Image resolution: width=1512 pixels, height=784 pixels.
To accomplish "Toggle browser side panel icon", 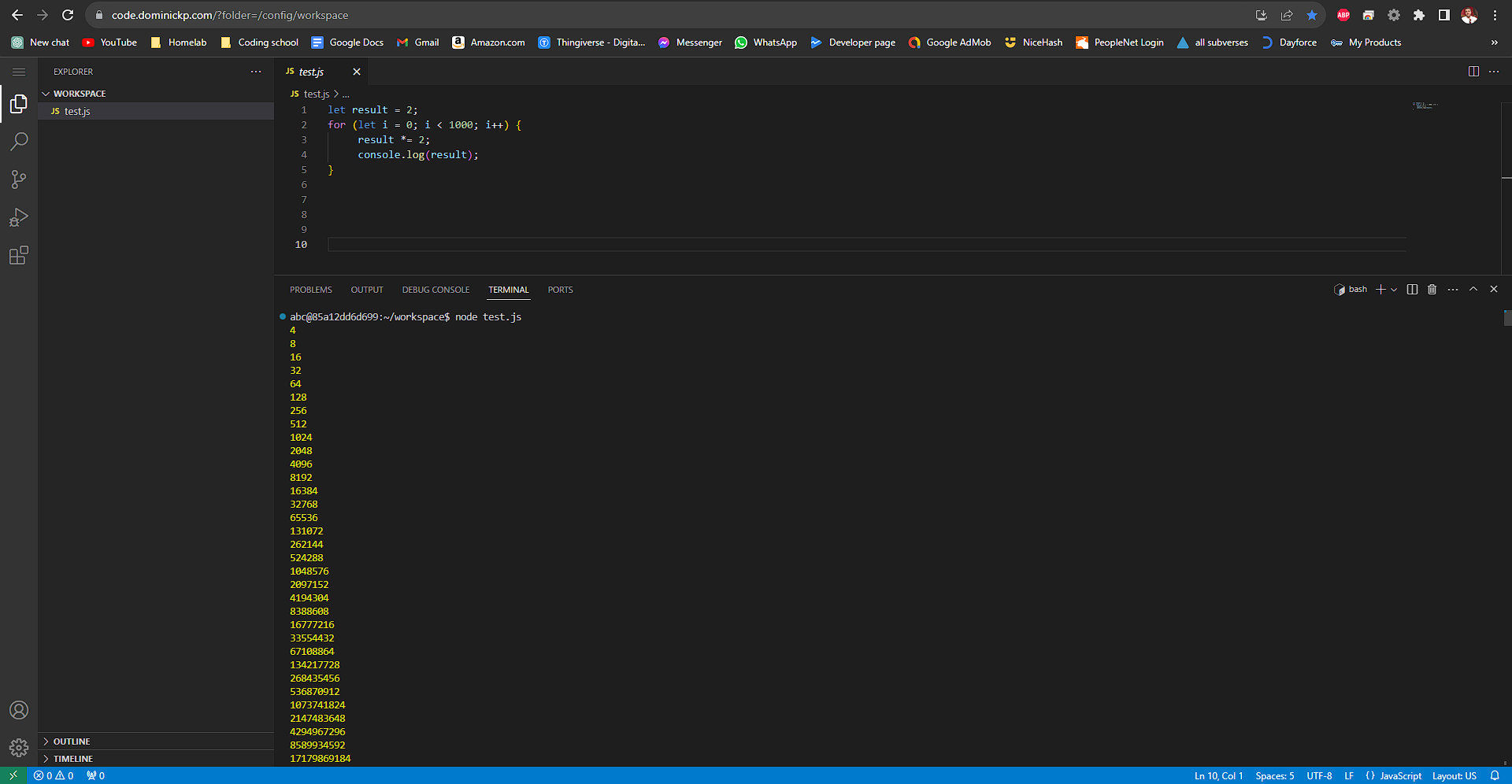I will coord(1444,15).
